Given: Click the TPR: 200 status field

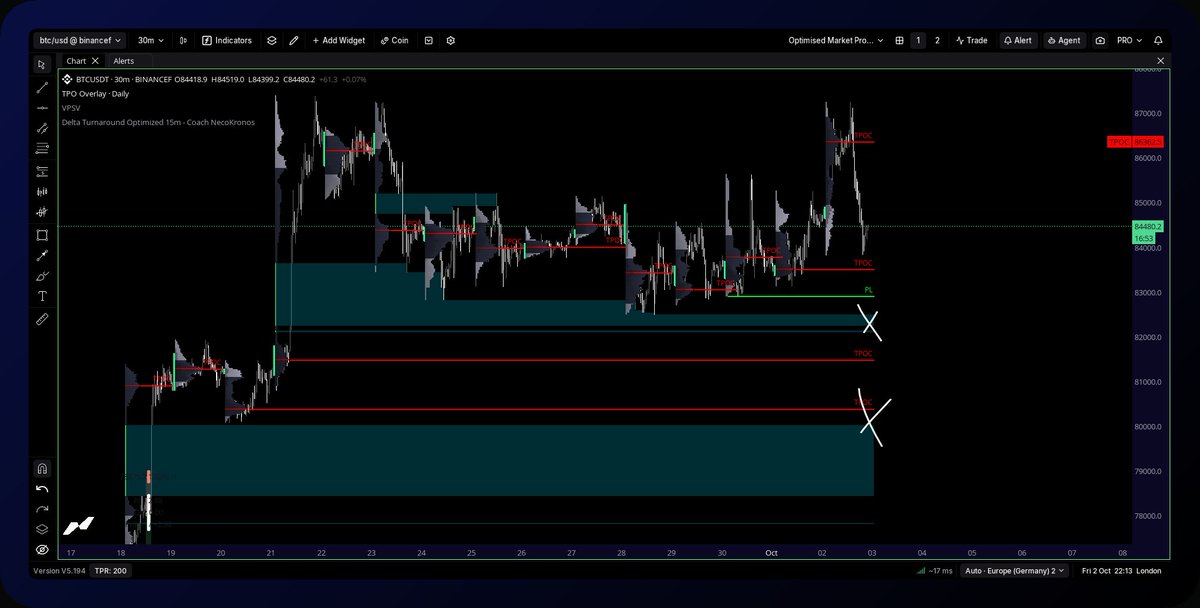Looking at the screenshot, I should (x=110, y=571).
